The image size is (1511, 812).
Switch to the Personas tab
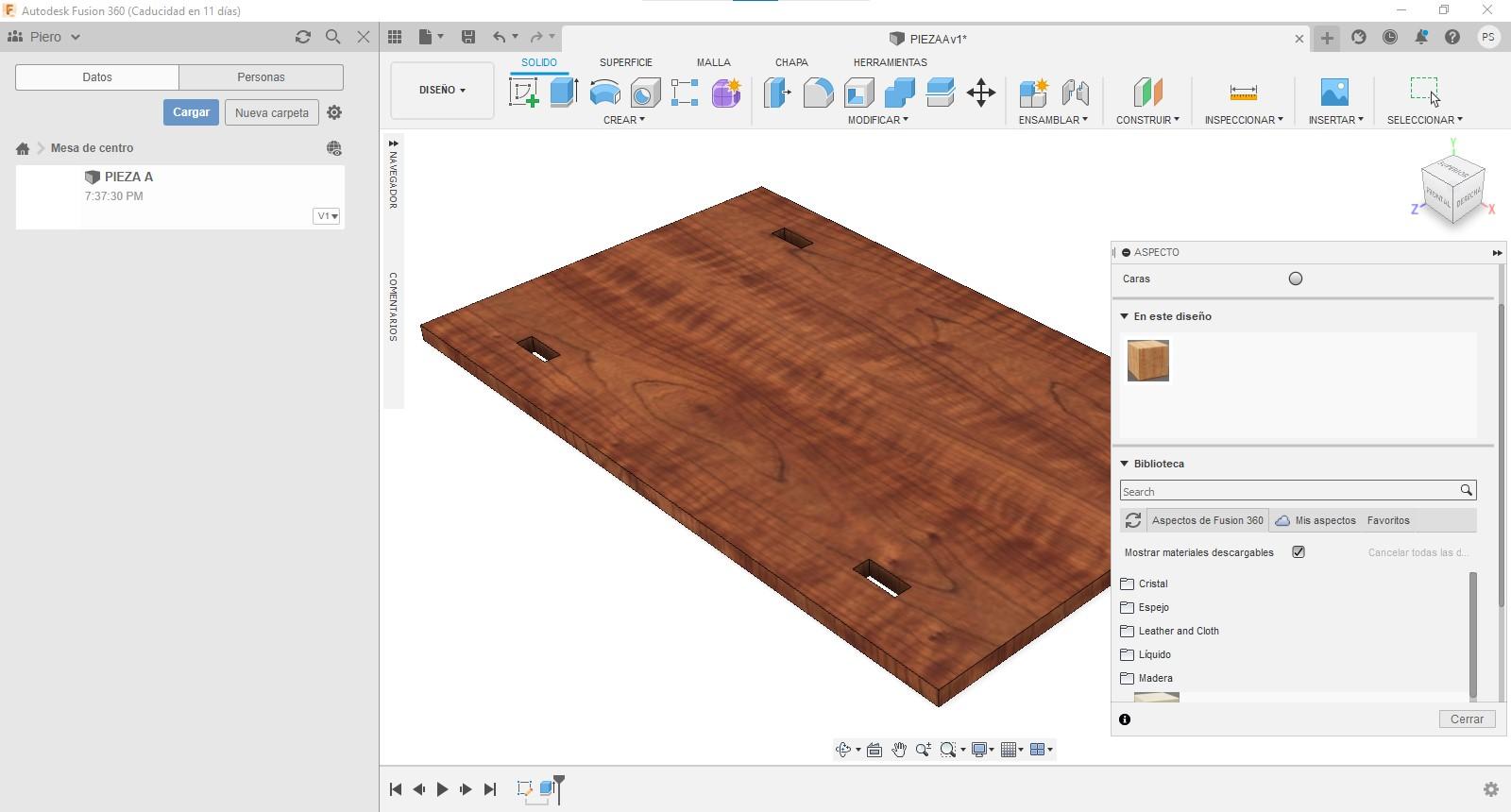pyautogui.click(x=261, y=77)
